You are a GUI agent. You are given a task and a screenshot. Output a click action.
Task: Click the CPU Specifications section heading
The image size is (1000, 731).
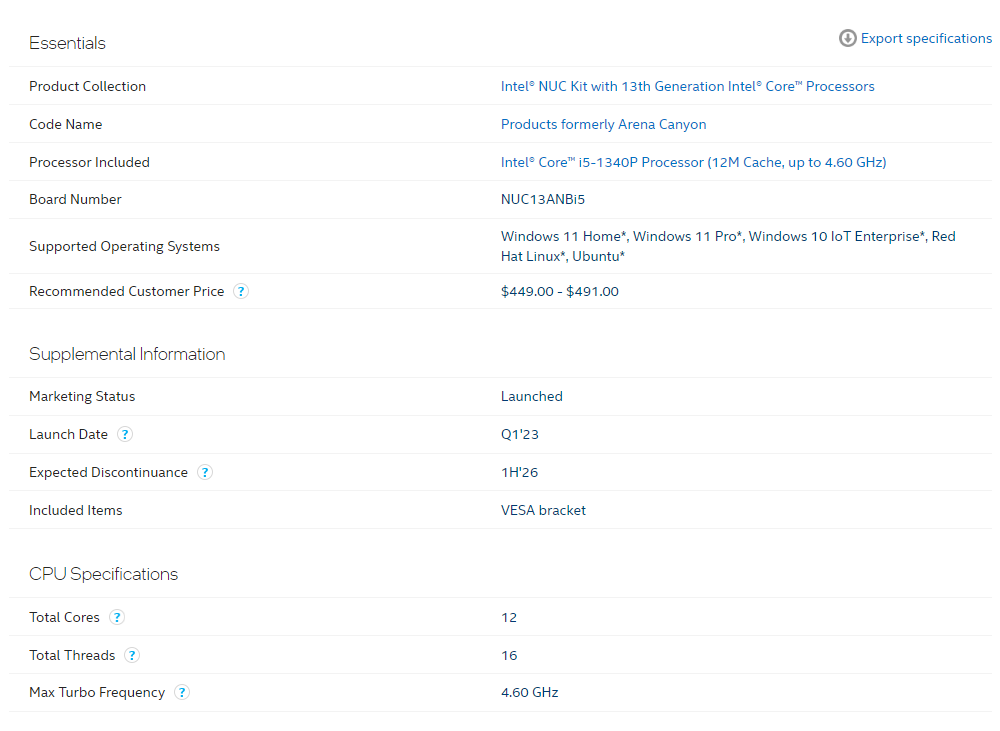[x=103, y=574]
